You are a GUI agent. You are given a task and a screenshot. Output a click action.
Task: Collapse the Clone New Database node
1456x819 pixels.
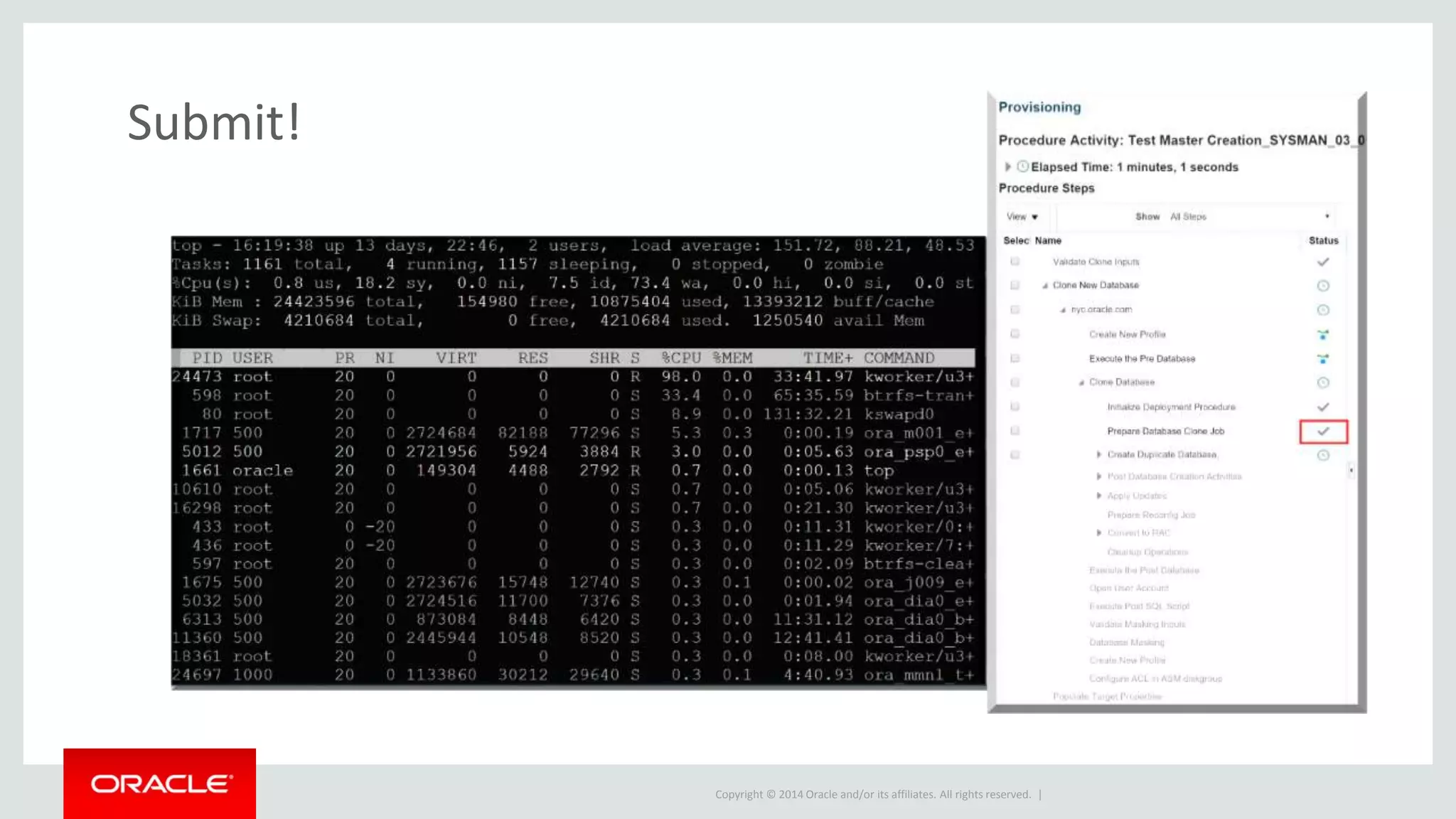pos(1044,286)
